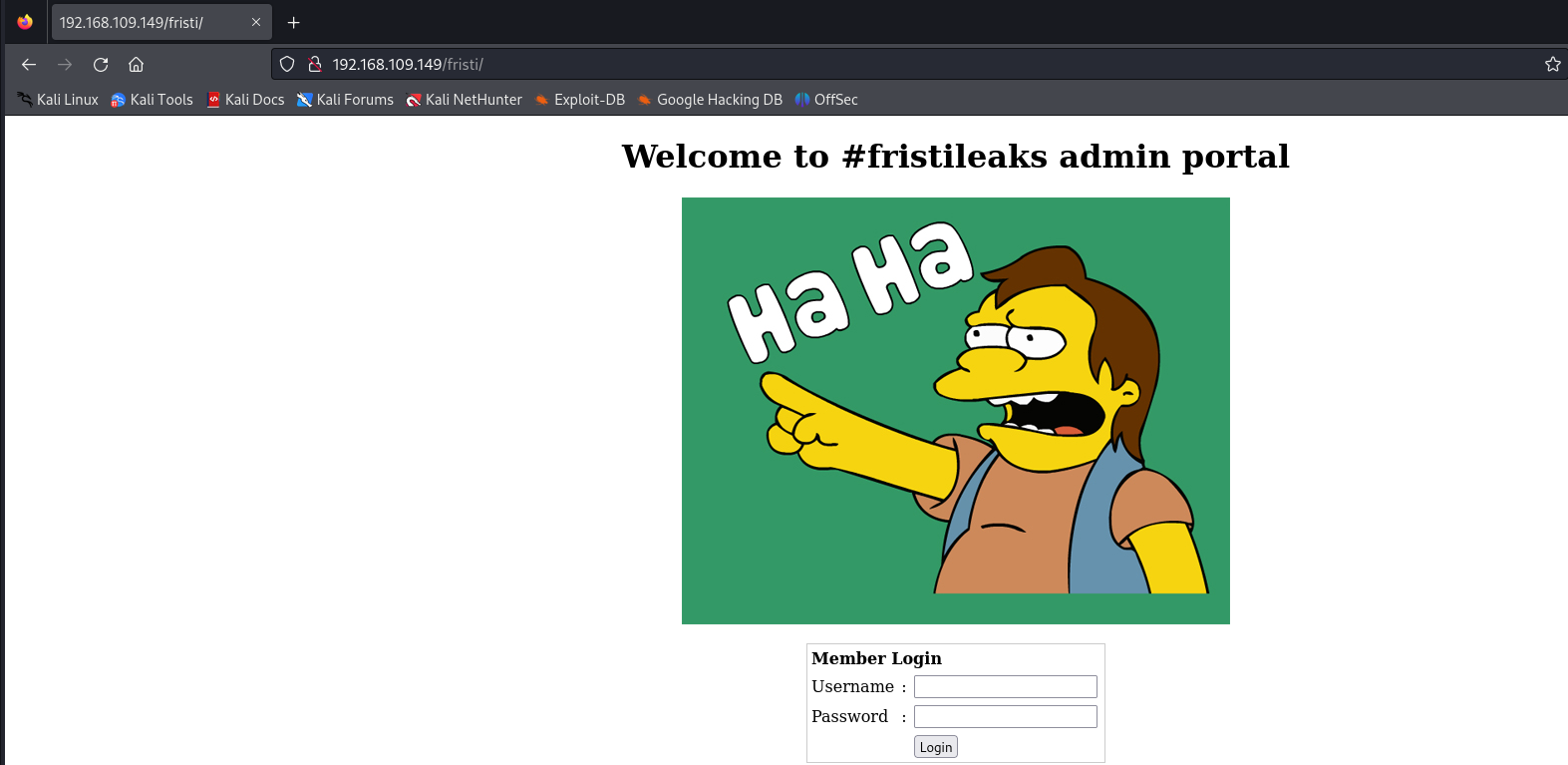The width and height of the screenshot is (1568, 765).
Task: Go forward with the forward arrow
Action: [65, 64]
